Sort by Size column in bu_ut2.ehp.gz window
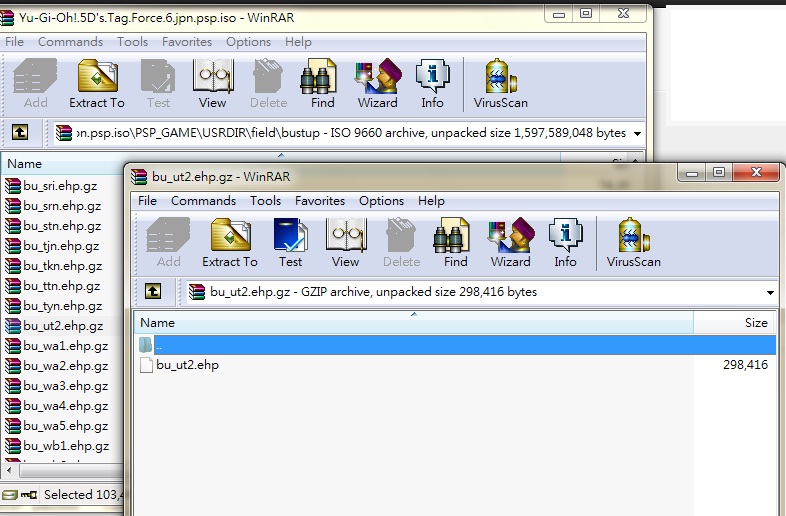The image size is (786, 516). coord(735,322)
